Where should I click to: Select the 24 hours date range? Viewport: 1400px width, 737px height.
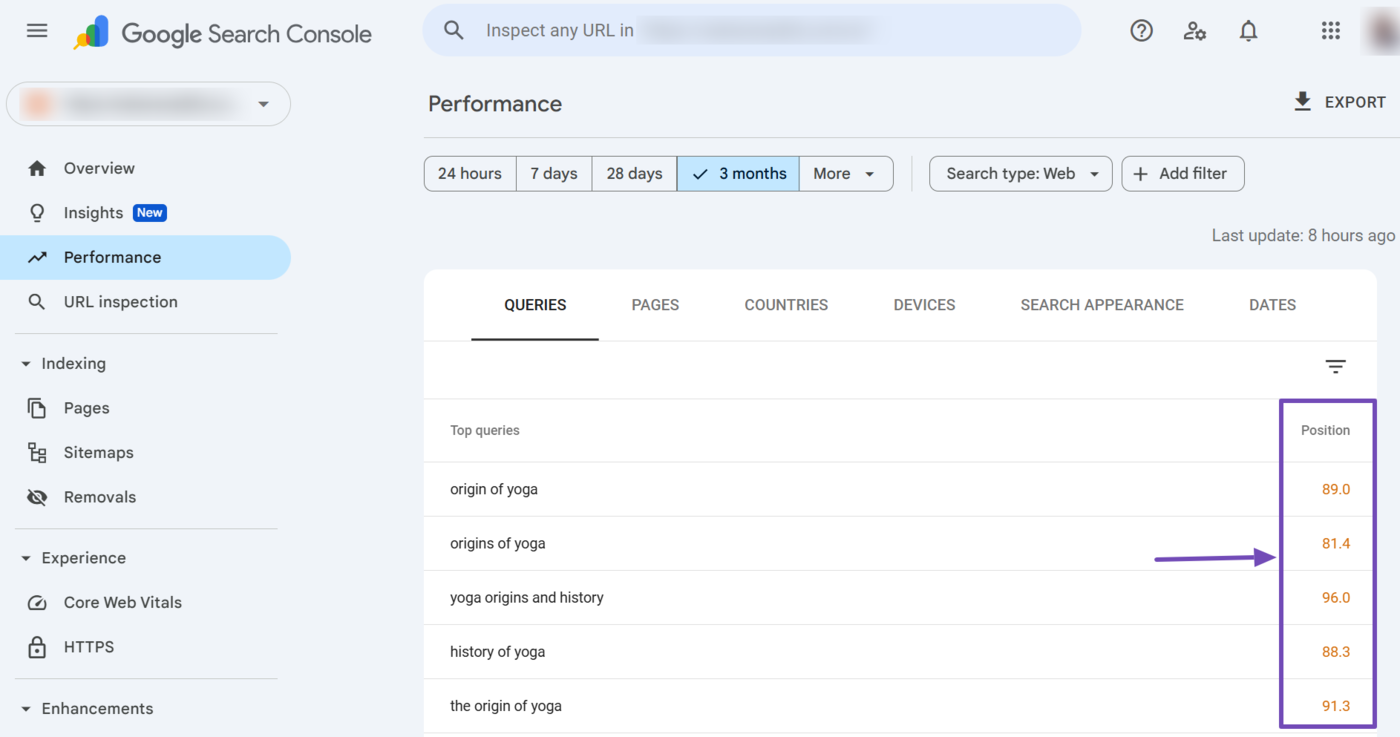click(x=469, y=173)
